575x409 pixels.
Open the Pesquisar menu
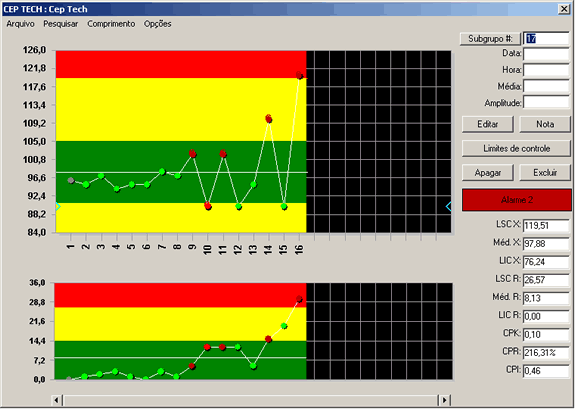(x=61, y=24)
